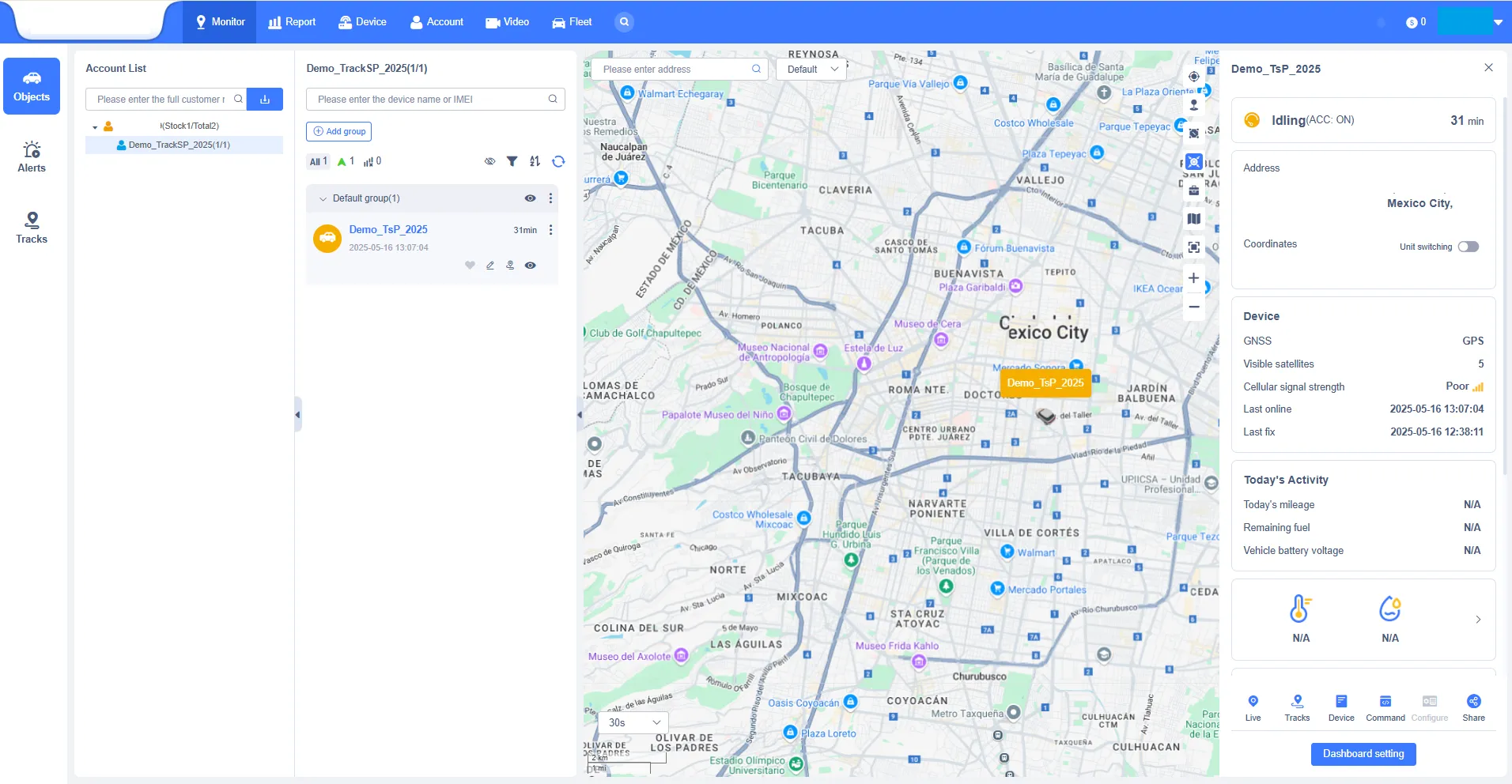Open the Default map type dropdown
This screenshot has height=784, width=1512.
[x=810, y=69]
